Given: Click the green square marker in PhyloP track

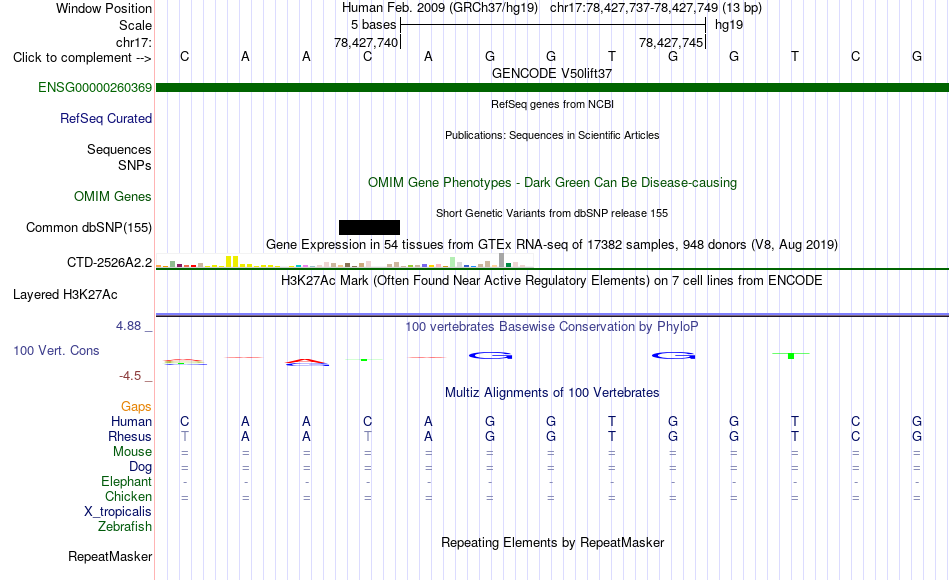Looking at the screenshot, I should pyautogui.click(x=791, y=356).
